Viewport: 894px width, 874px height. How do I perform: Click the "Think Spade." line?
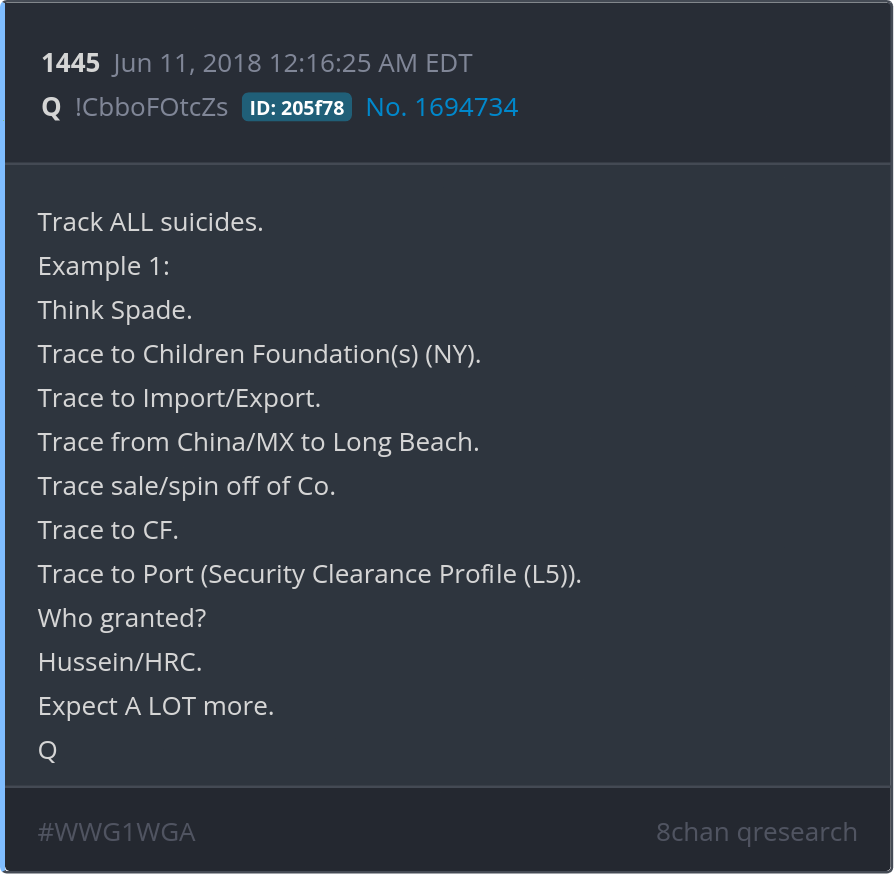[x=115, y=310]
